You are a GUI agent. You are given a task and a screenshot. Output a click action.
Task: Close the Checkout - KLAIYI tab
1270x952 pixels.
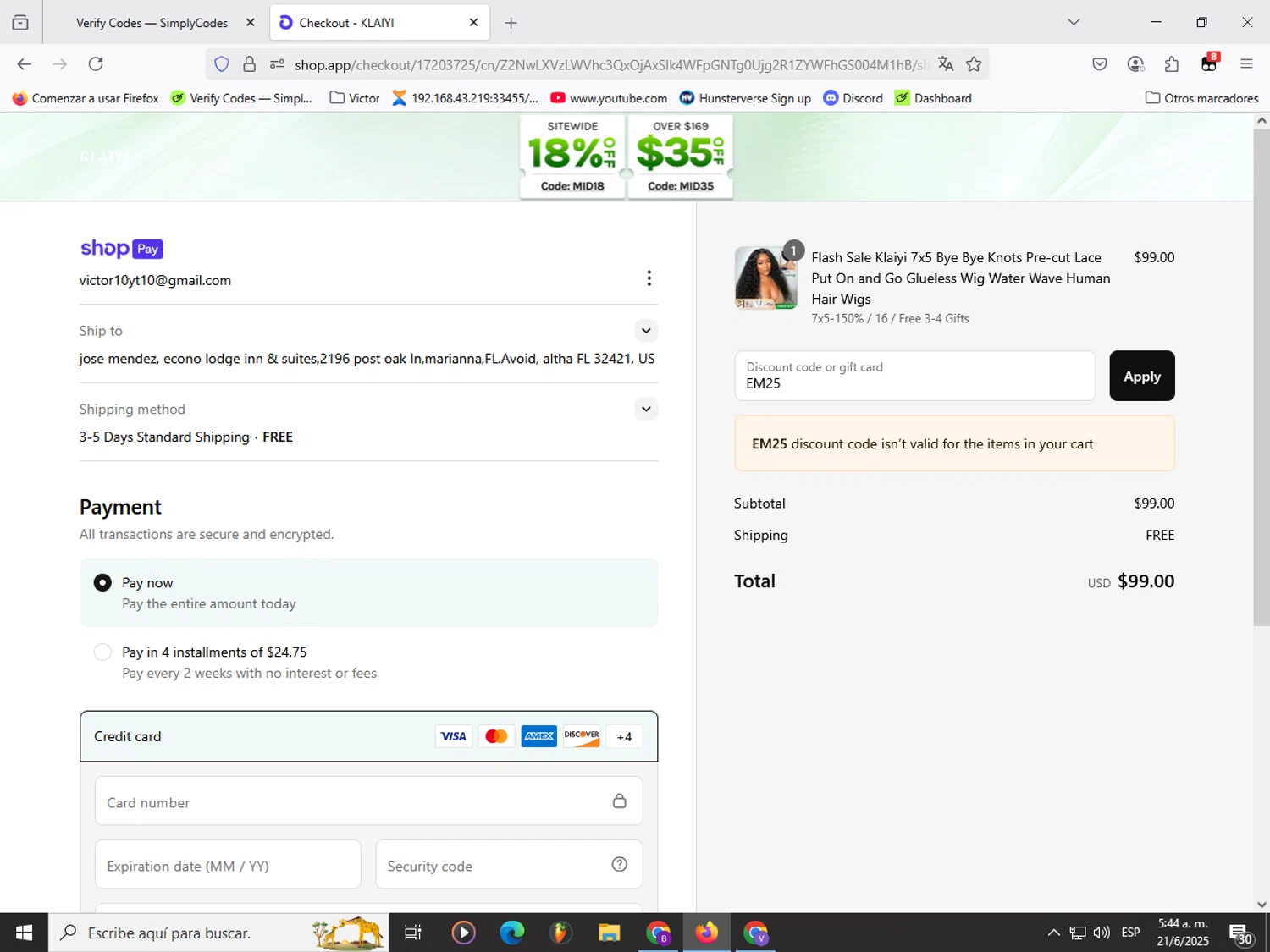click(x=473, y=23)
